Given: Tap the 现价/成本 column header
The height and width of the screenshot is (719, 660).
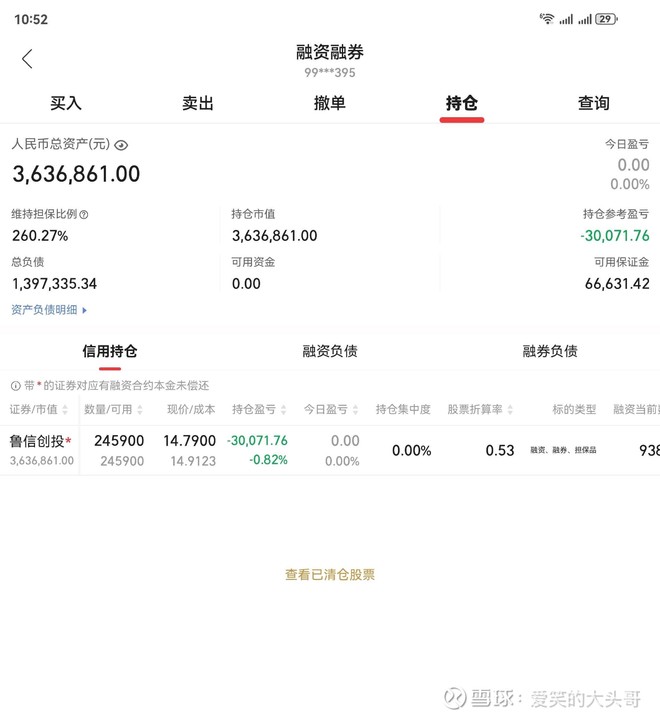Looking at the screenshot, I should click(191, 409).
